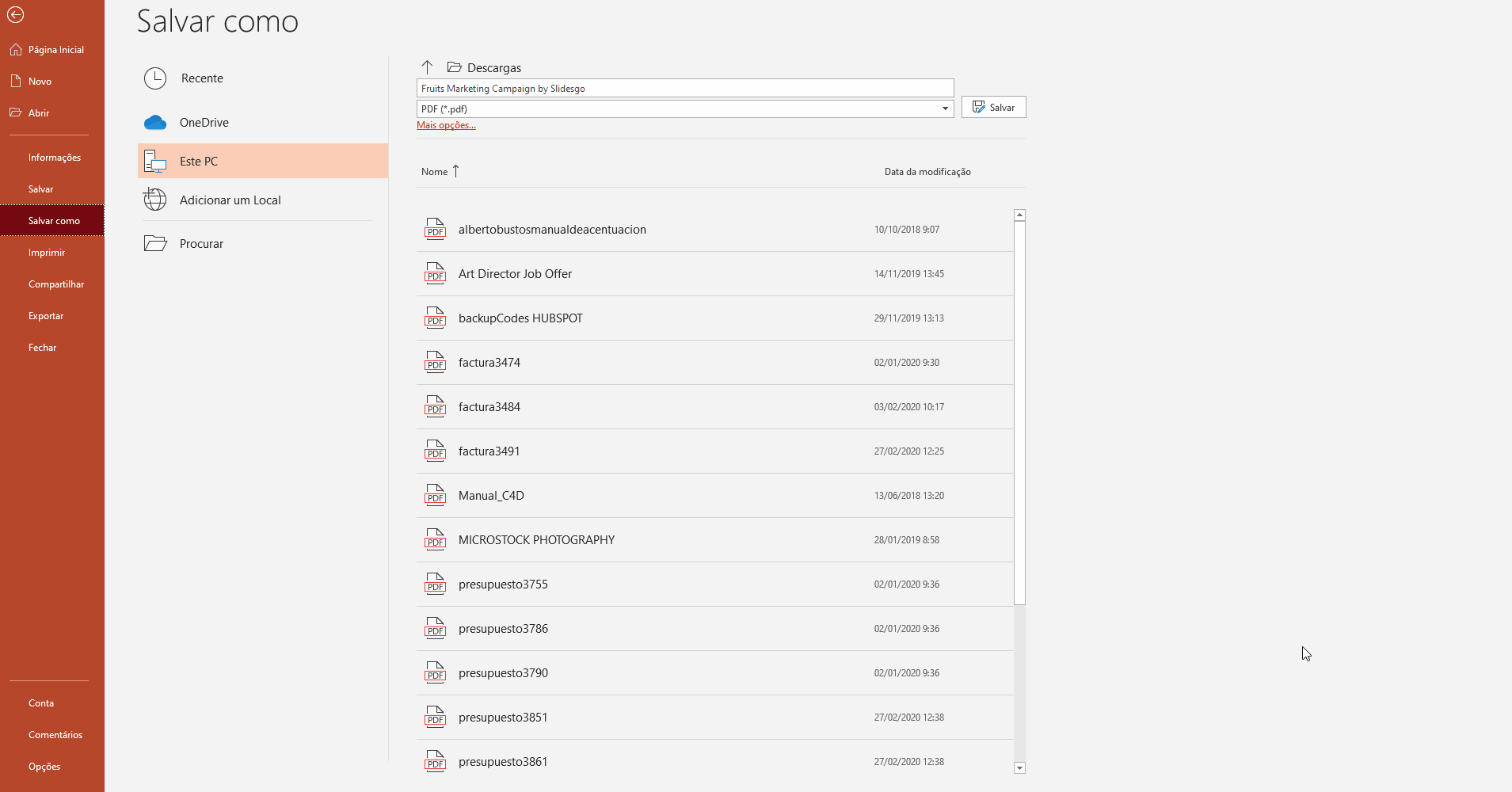1512x792 pixels.
Task: Click the file list scrollbar thumb
Action: pyautogui.click(x=1019, y=413)
